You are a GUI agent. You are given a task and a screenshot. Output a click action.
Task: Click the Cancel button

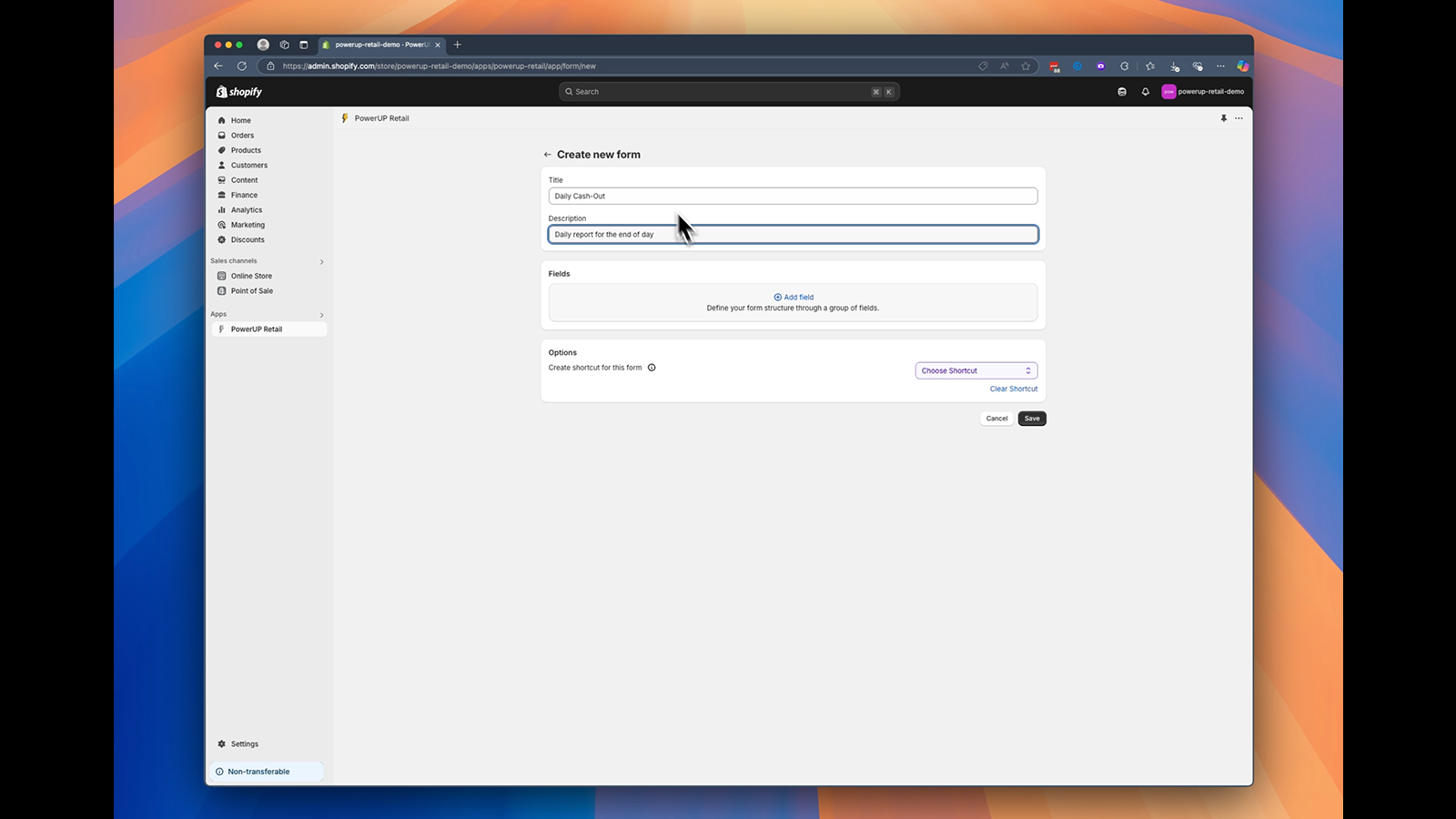point(996,419)
